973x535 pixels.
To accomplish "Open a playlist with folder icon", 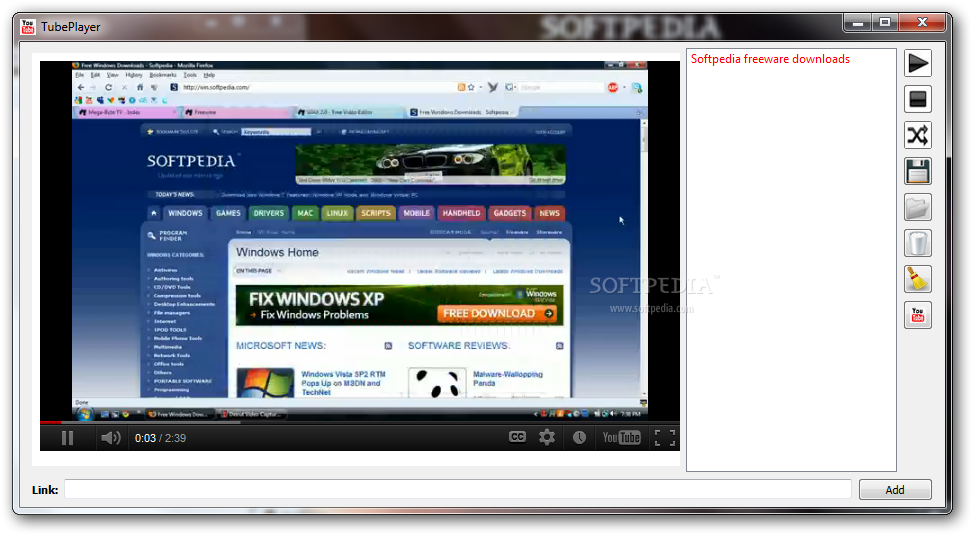I will (918, 207).
